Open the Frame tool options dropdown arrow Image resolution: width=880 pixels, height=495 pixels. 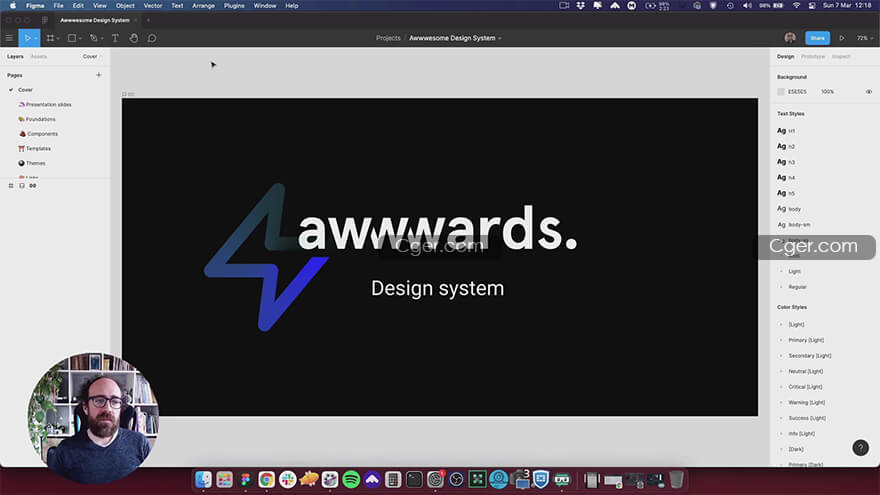tap(58, 39)
